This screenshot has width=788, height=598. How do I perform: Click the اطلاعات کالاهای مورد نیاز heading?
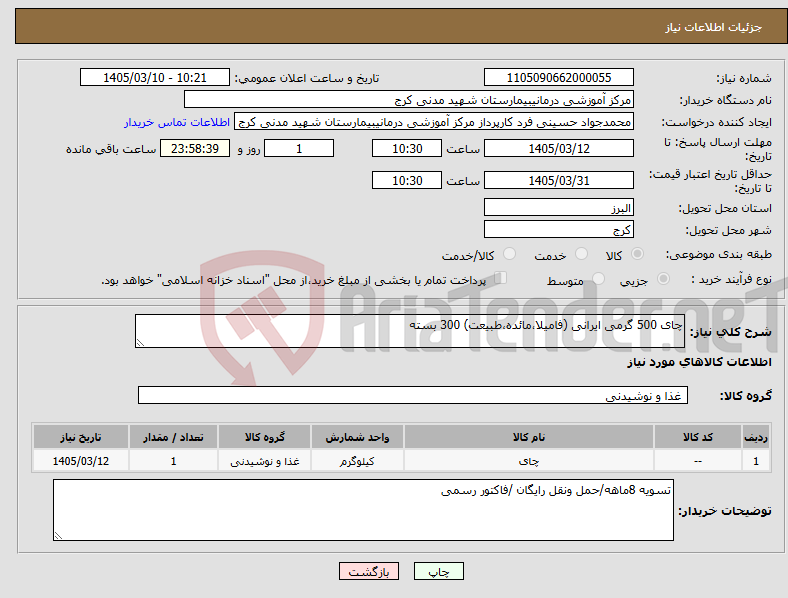pyautogui.click(x=699, y=362)
